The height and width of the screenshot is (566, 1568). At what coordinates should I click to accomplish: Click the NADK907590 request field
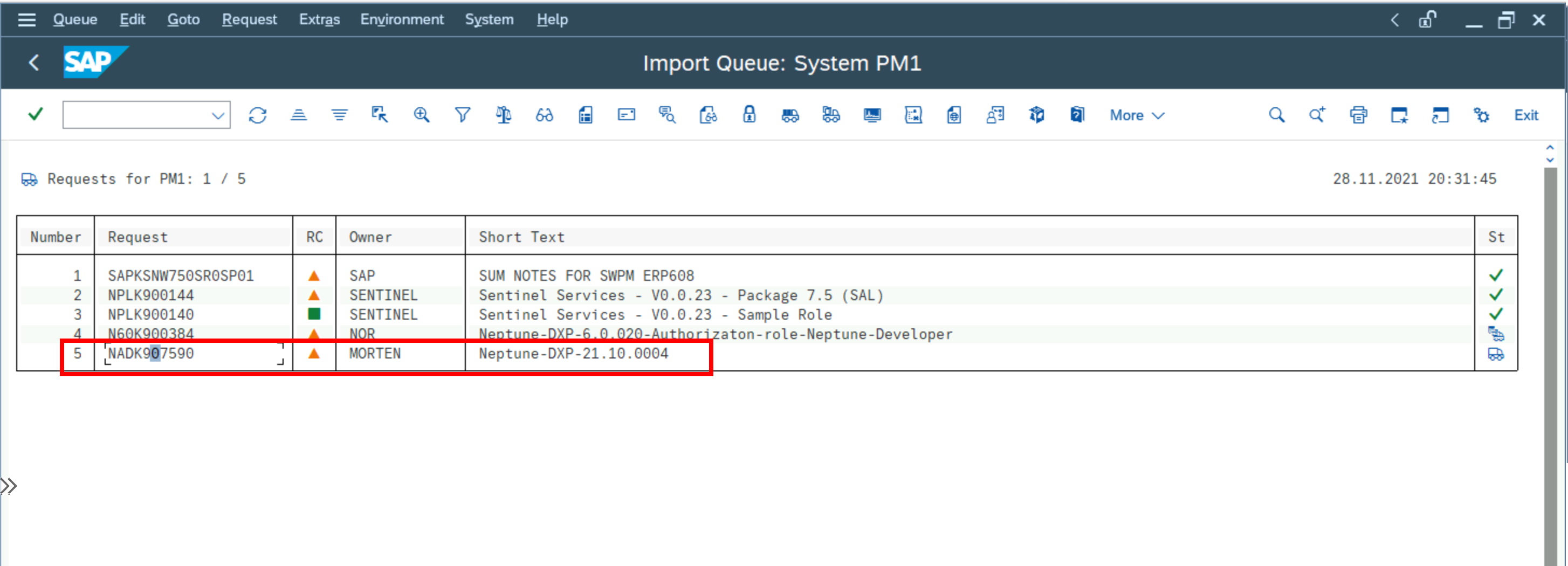tap(194, 354)
